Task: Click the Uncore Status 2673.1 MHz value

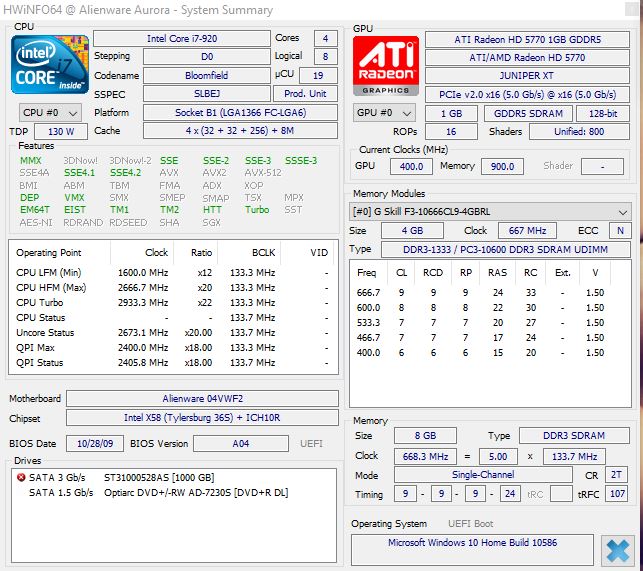Action: coord(143,333)
